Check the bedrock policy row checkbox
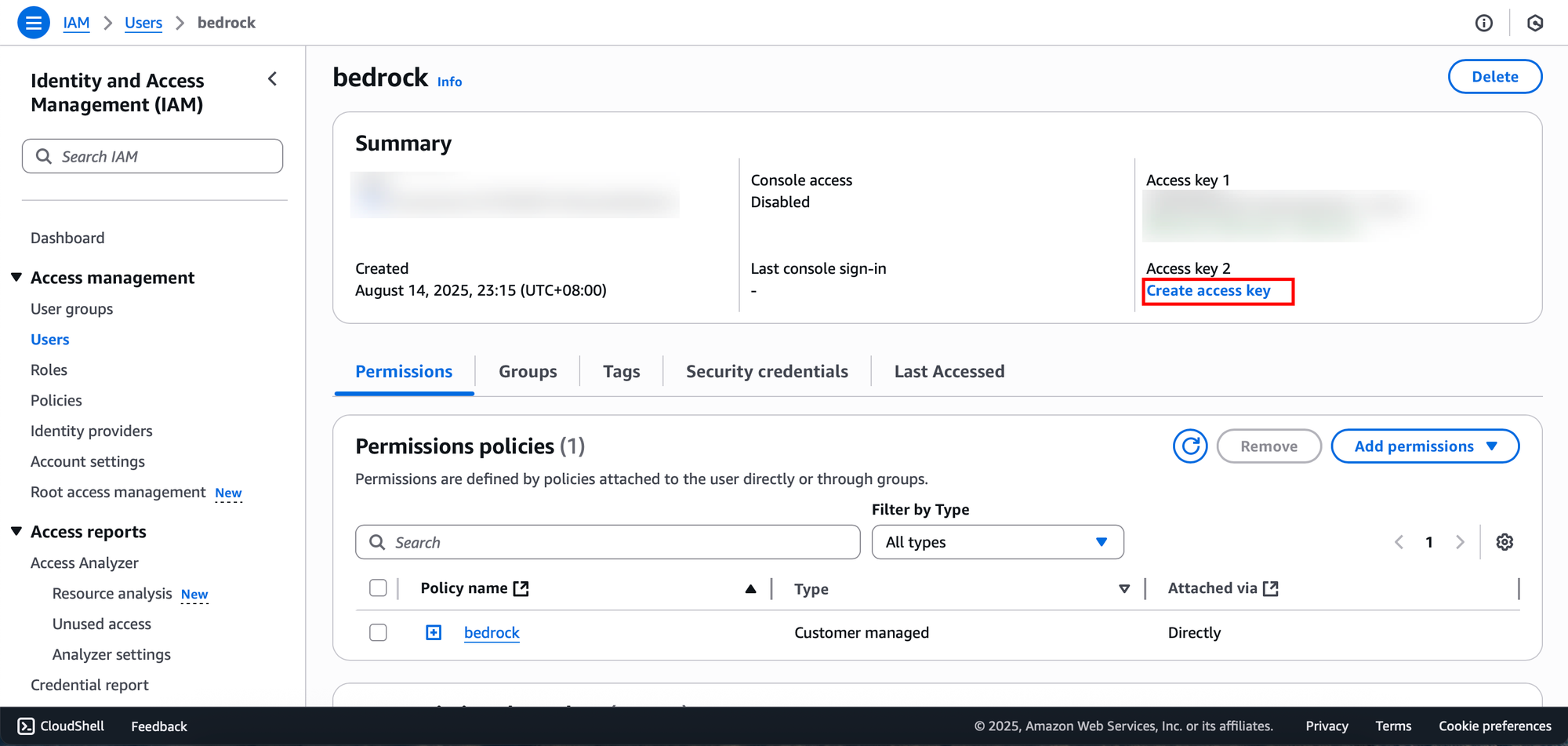This screenshot has width=1568, height=746. click(378, 632)
